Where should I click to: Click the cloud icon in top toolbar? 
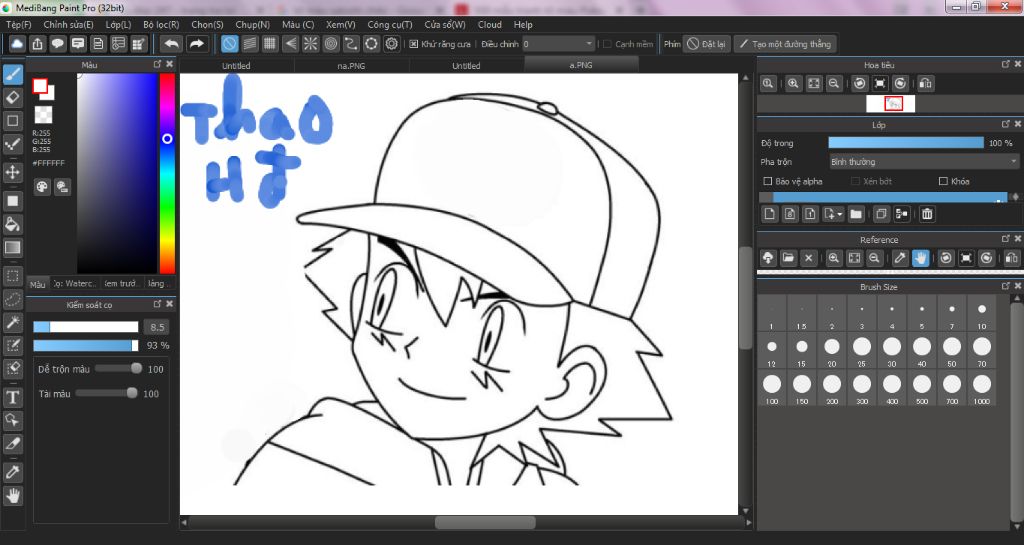pyautogui.click(x=17, y=44)
